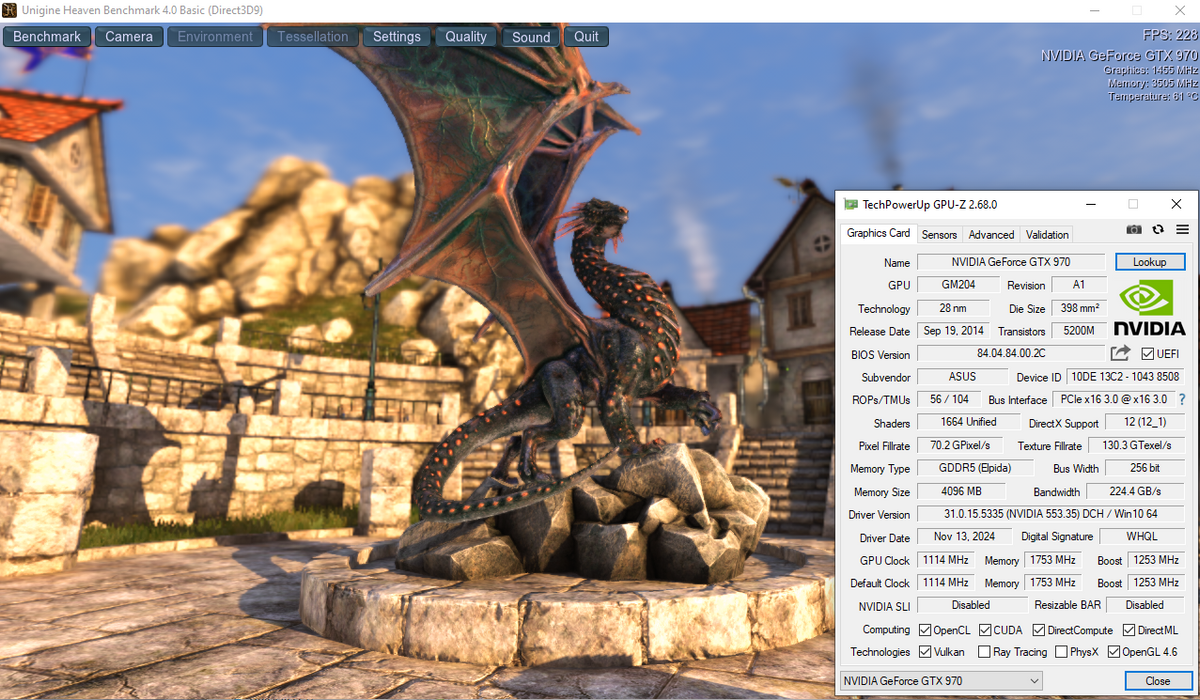Toggle the PhysX checkbox

pos(1061,652)
